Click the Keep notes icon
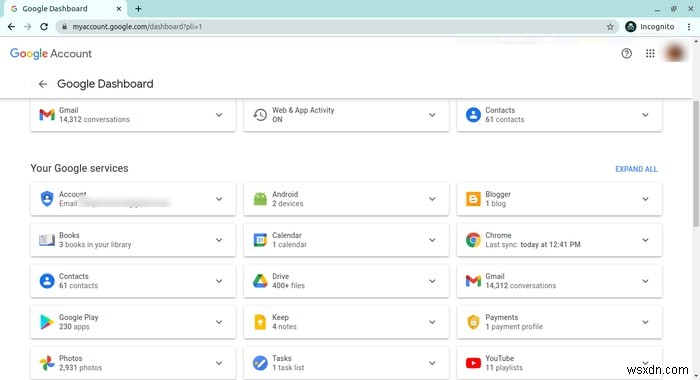This screenshot has width=700, height=380. tap(260, 322)
